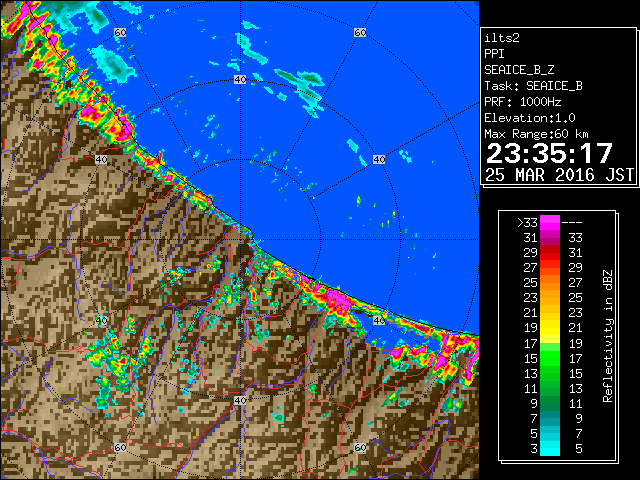This screenshot has width=640, height=480.
Task: Click the '40' range label southwest over land
Action: 101,320
